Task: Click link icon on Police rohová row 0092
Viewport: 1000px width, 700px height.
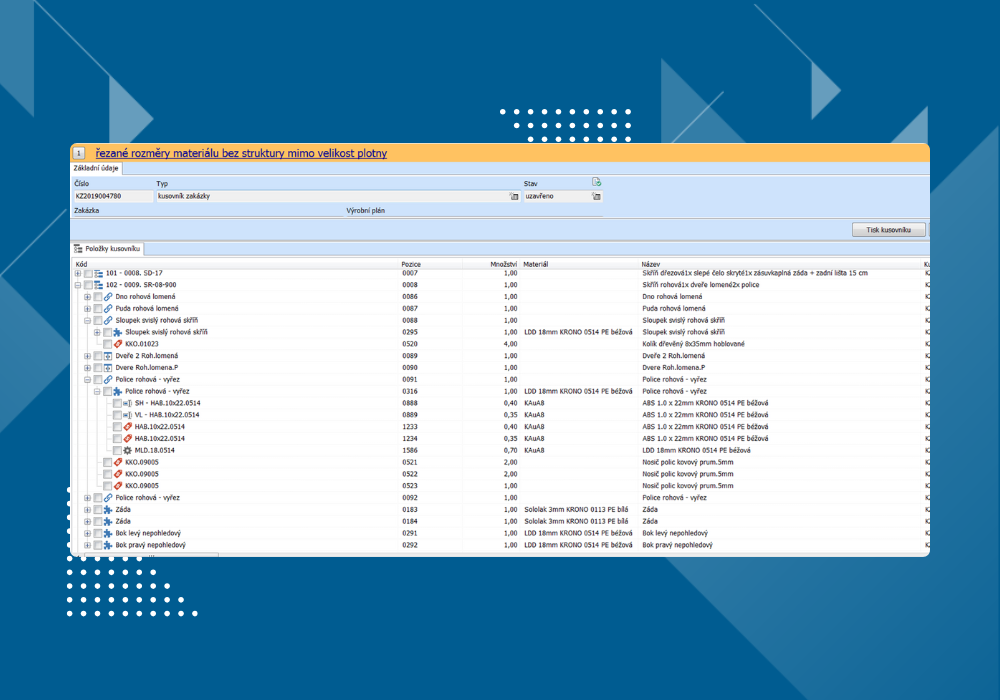Action: pos(108,498)
